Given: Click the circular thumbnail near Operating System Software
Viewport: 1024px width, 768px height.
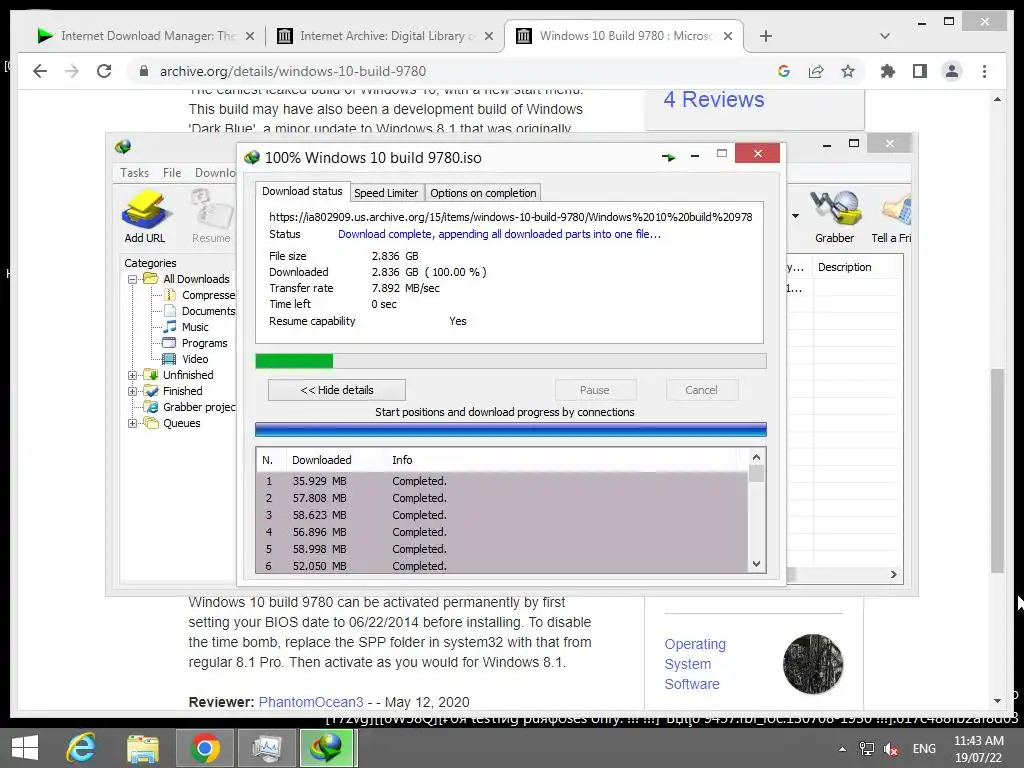Looking at the screenshot, I should pos(812,664).
